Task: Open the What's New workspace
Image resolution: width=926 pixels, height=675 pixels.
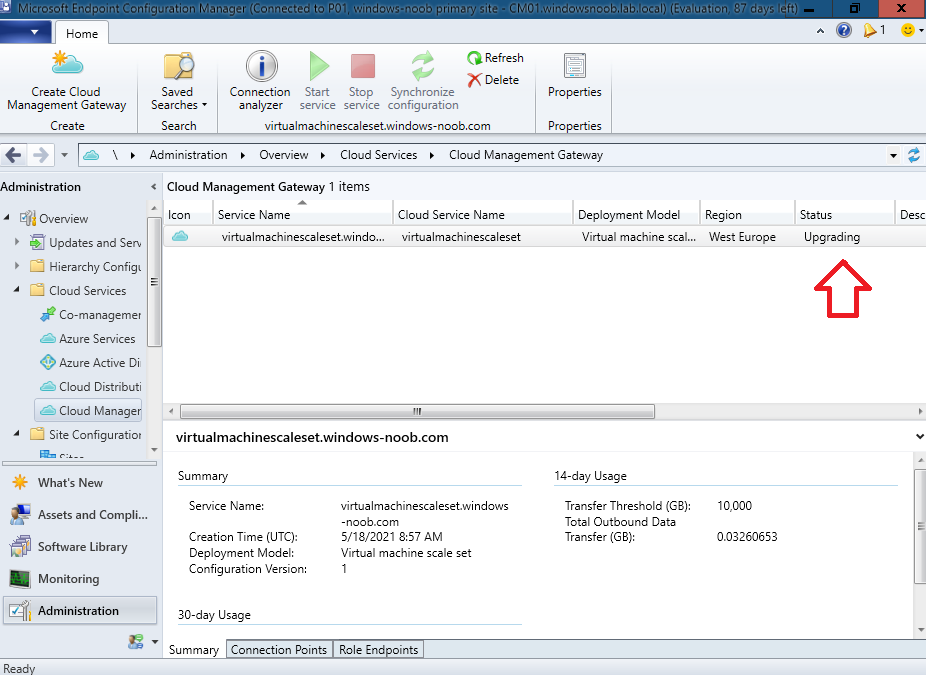Action: [x=70, y=482]
